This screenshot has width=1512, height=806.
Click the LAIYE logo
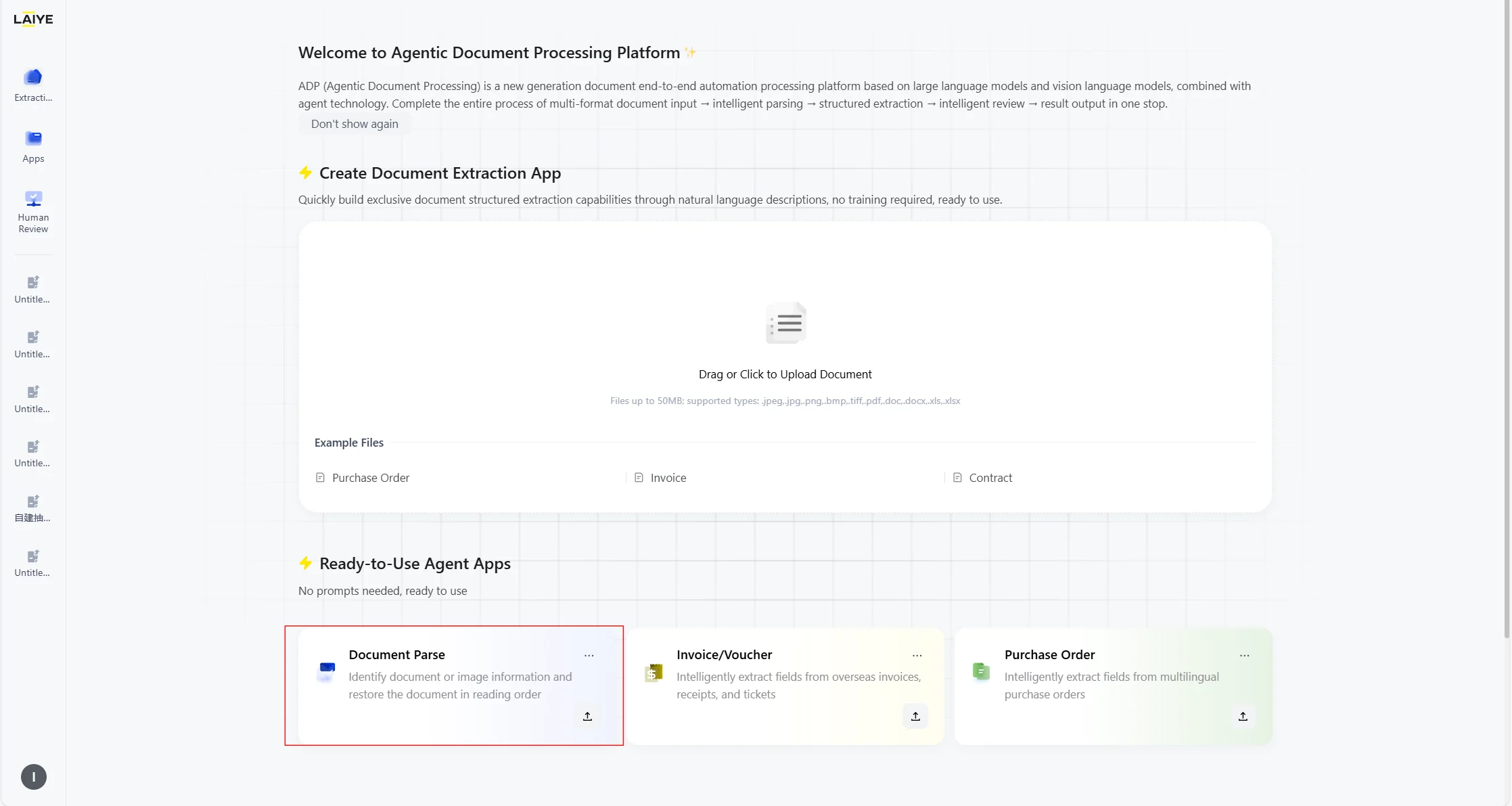tap(33, 19)
